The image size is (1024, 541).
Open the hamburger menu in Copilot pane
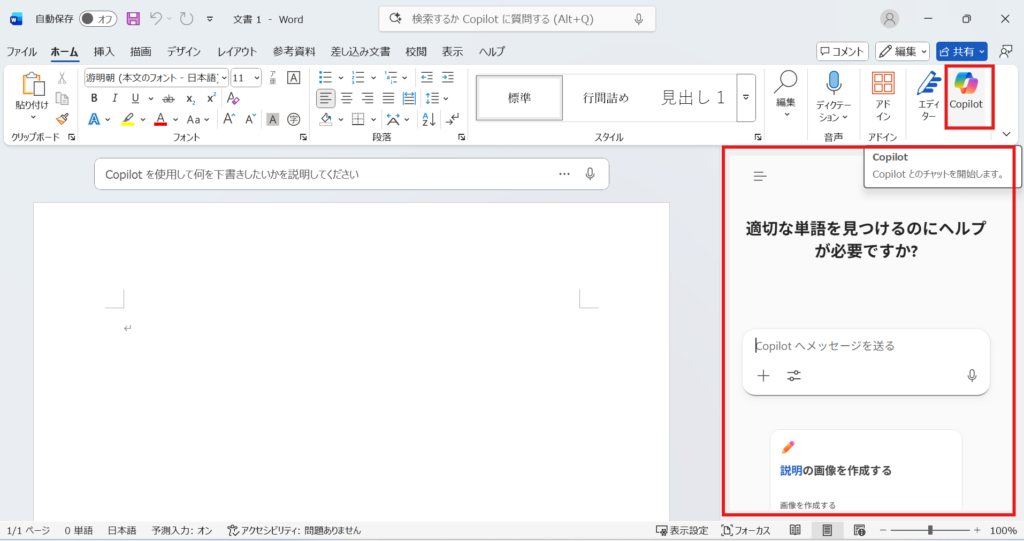point(760,176)
